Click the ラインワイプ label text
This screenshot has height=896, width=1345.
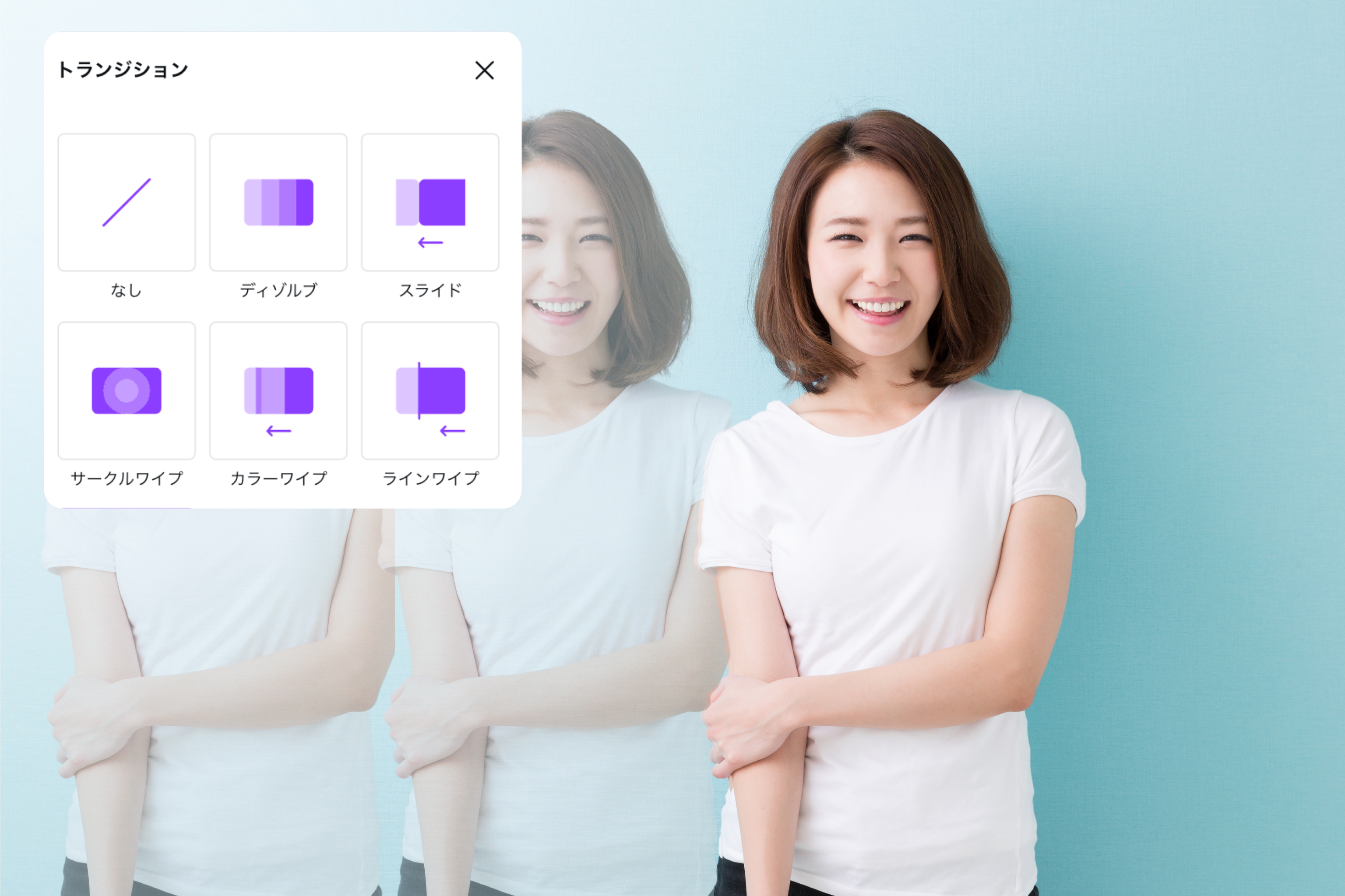[430, 478]
